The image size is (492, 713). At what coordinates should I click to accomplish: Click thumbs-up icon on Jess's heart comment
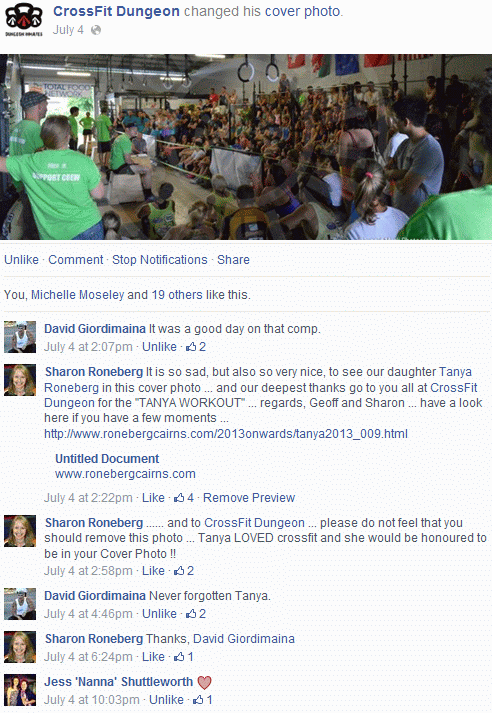(x=198, y=700)
